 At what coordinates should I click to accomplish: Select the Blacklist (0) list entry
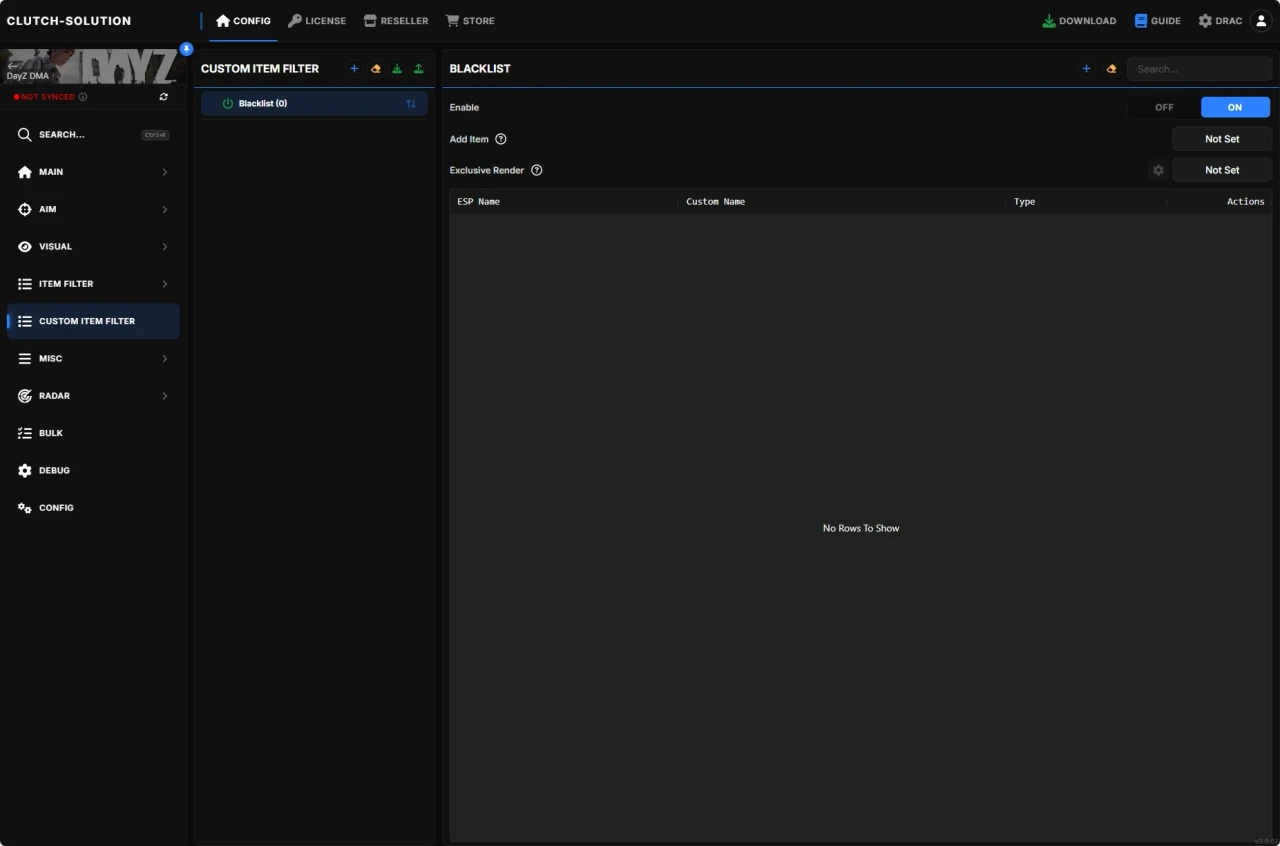pyautogui.click(x=314, y=104)
